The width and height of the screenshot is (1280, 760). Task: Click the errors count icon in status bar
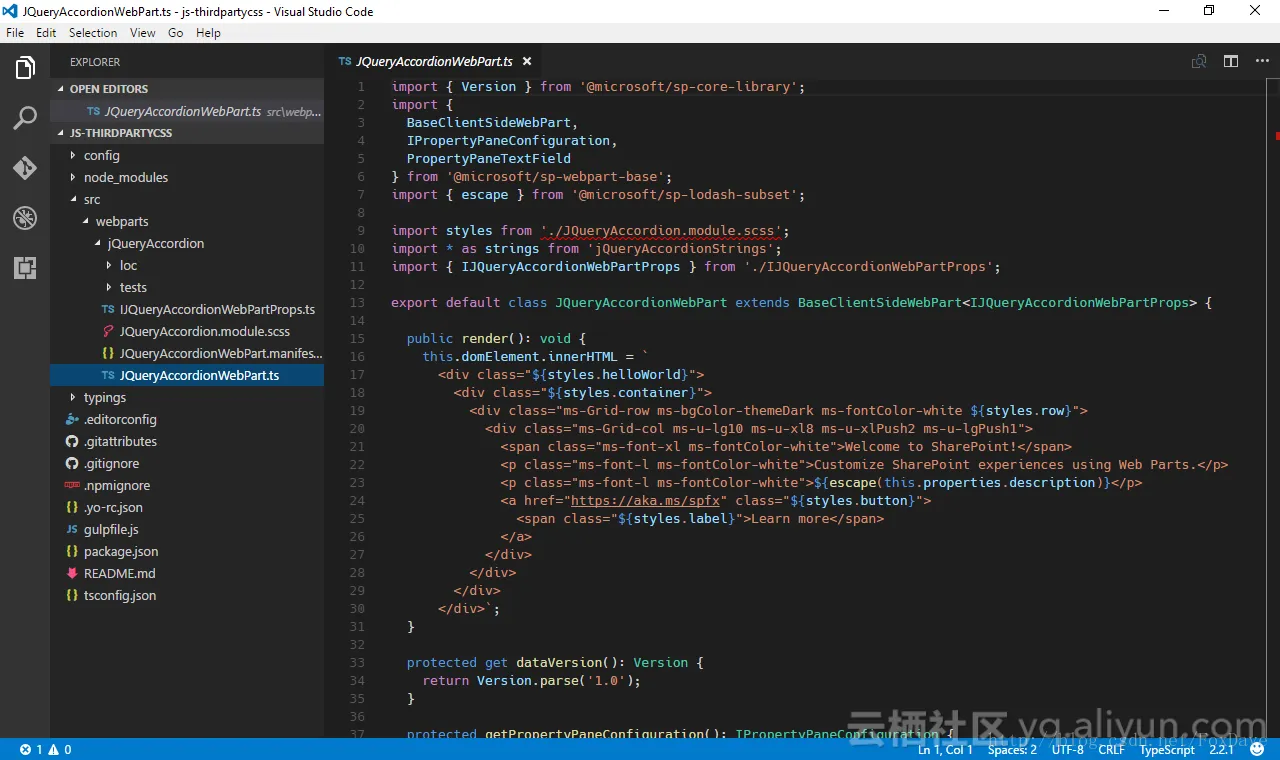[x=31, y=749]
